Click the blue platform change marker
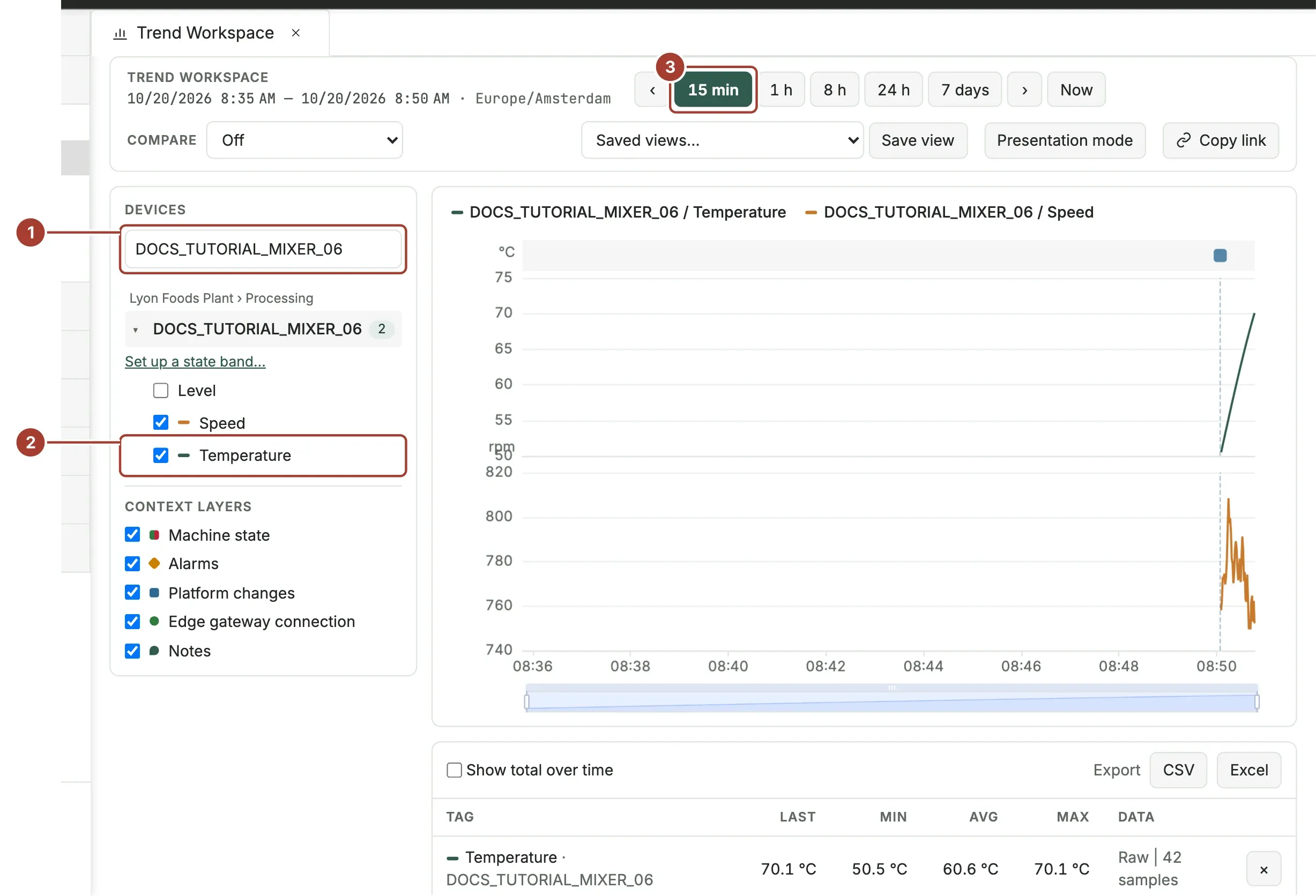Viewport: 1316px width, 896px height. click(1220, 256)
